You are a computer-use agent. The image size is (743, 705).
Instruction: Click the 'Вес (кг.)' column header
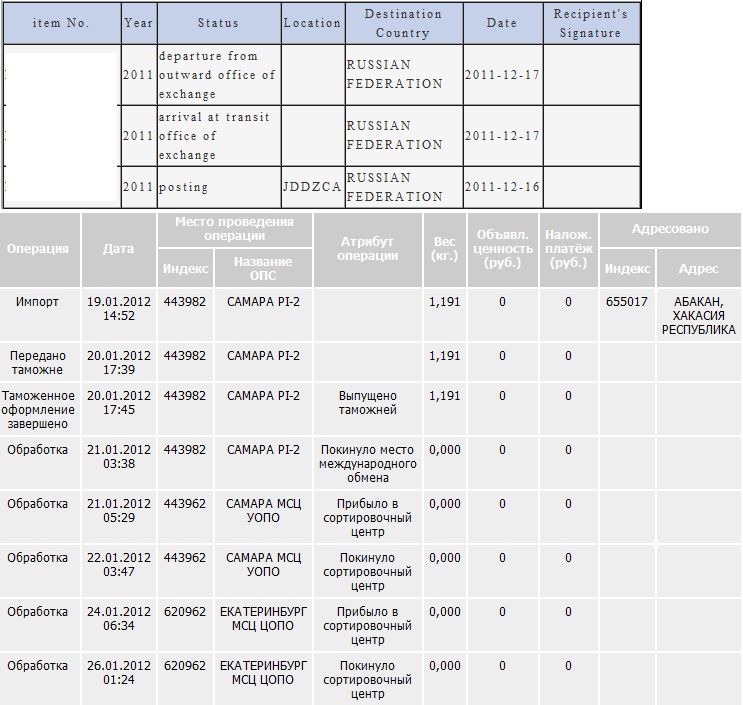(x=444, y=249)
